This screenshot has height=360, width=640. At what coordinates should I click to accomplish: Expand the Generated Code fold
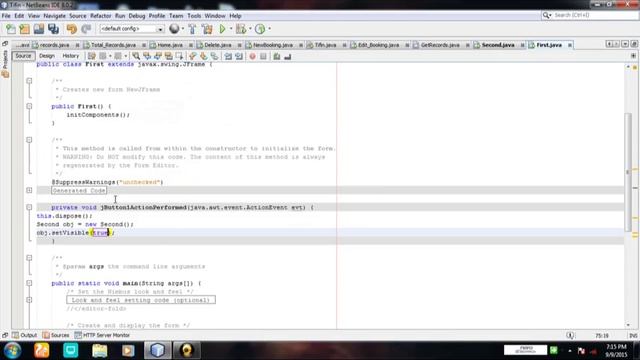click(29, 190)
